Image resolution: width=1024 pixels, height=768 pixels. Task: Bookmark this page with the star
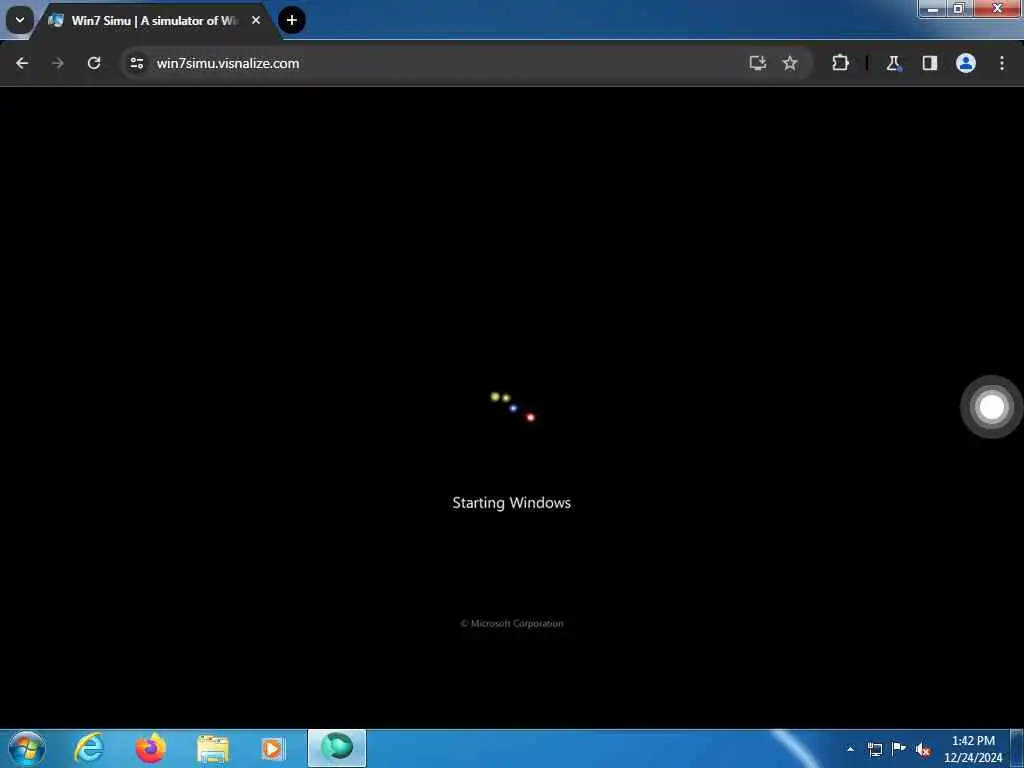(x=790, y=63)
